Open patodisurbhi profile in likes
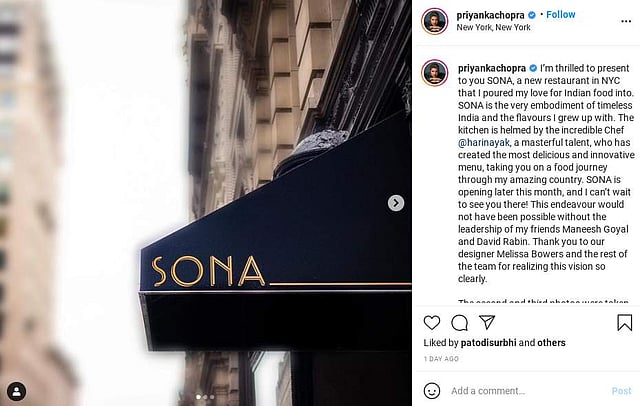The width and height of the screenshot is (640, 406). 488,343
